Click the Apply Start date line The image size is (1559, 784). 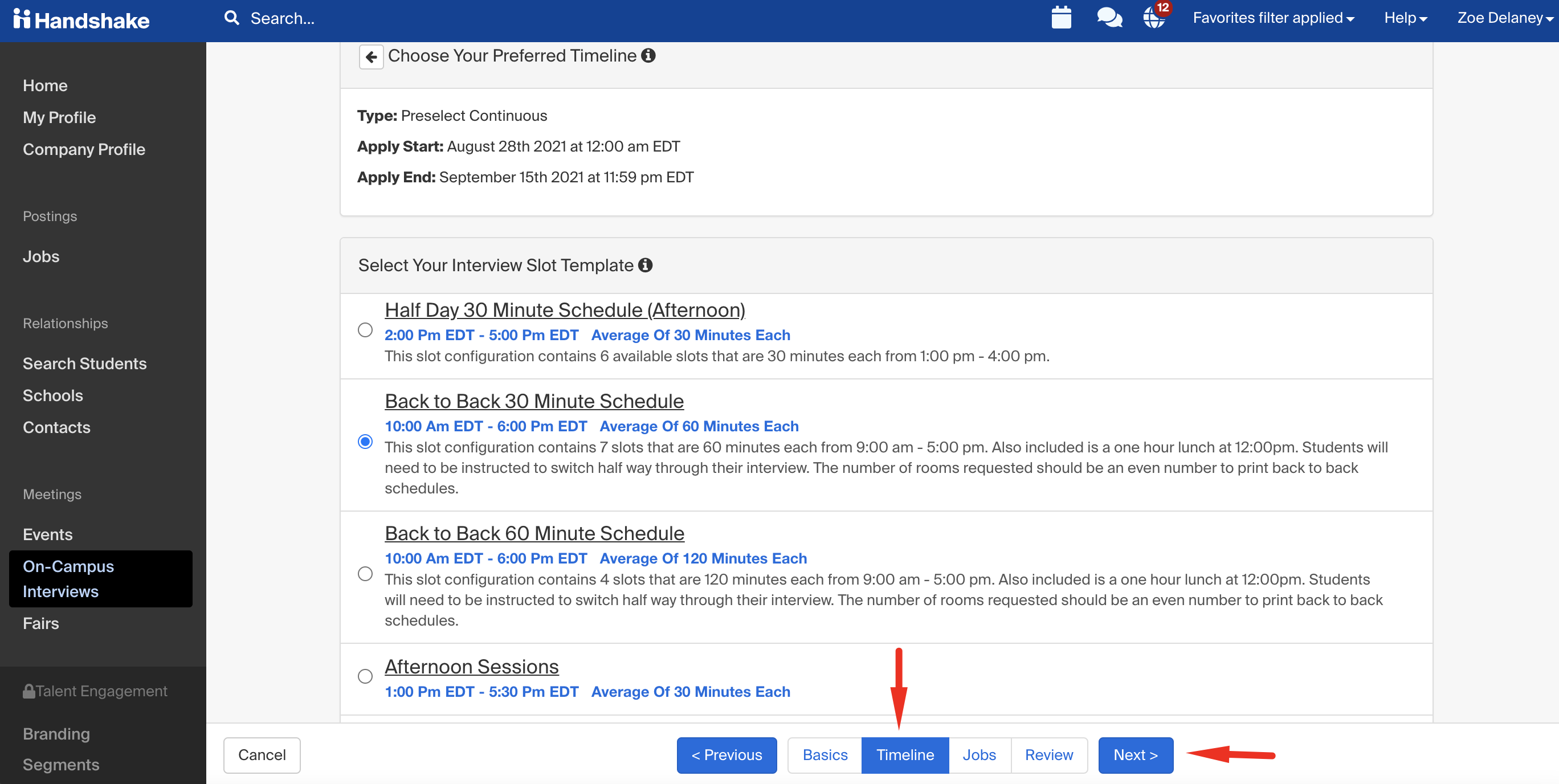[519, 146]
